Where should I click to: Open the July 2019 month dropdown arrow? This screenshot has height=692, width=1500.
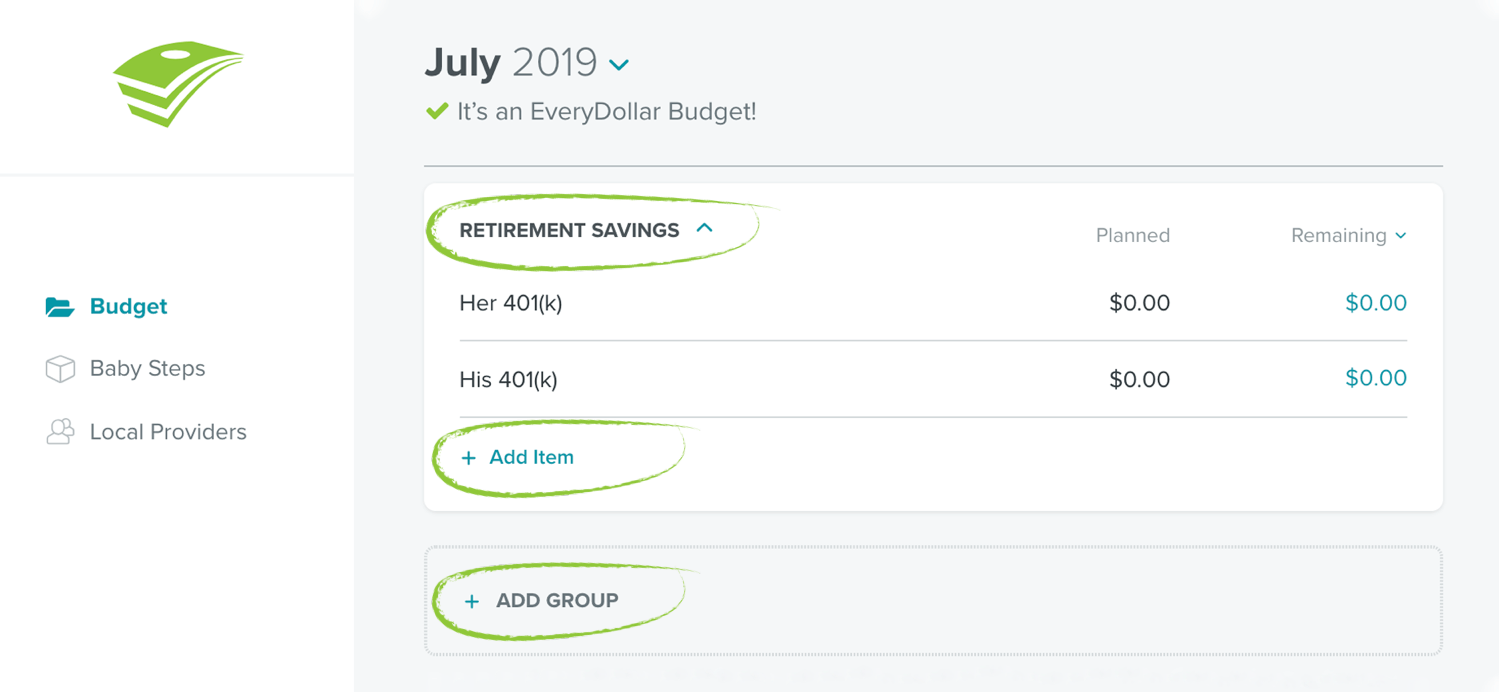coord(619,65)
